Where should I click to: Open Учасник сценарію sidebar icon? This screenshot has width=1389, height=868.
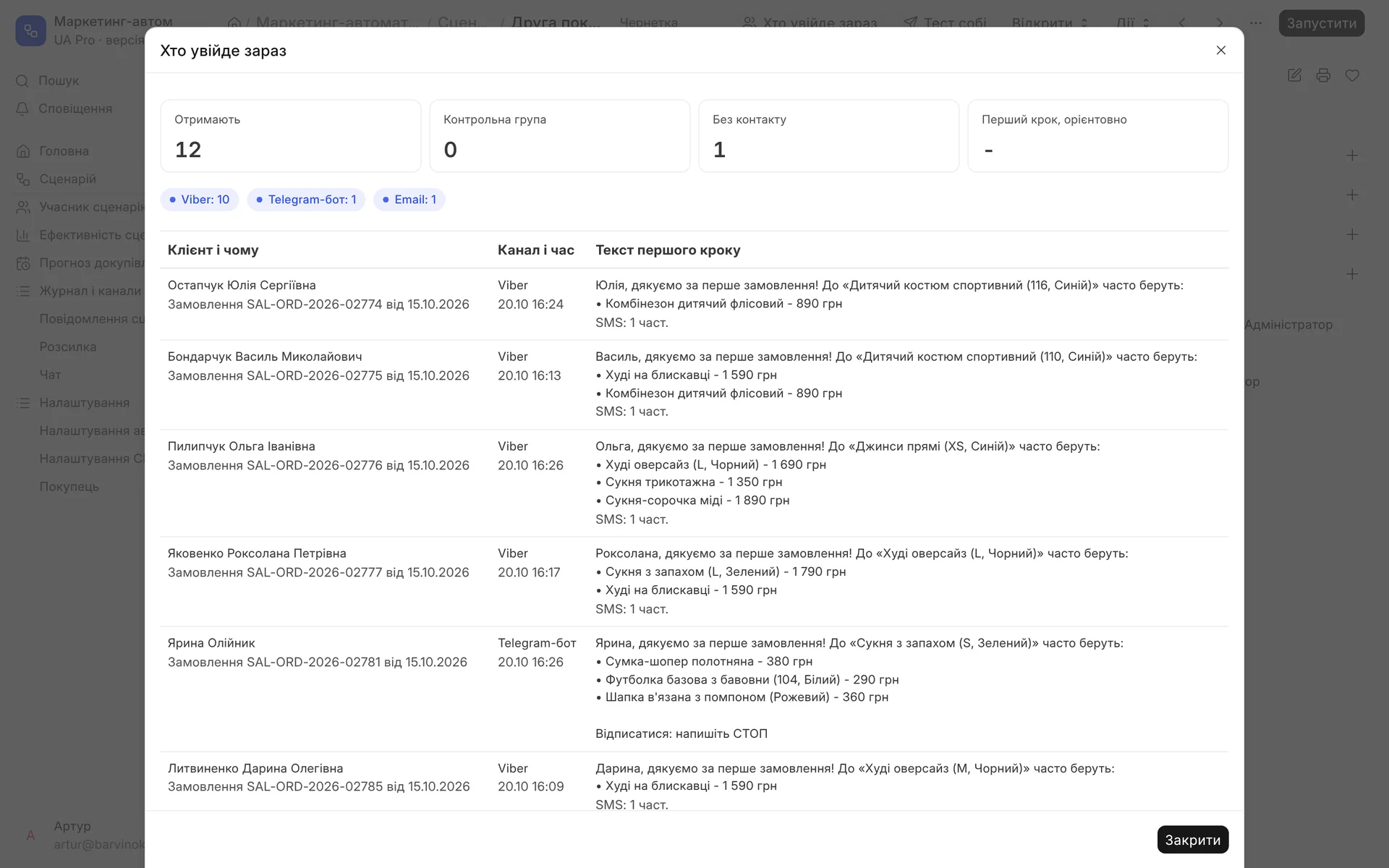23,207
